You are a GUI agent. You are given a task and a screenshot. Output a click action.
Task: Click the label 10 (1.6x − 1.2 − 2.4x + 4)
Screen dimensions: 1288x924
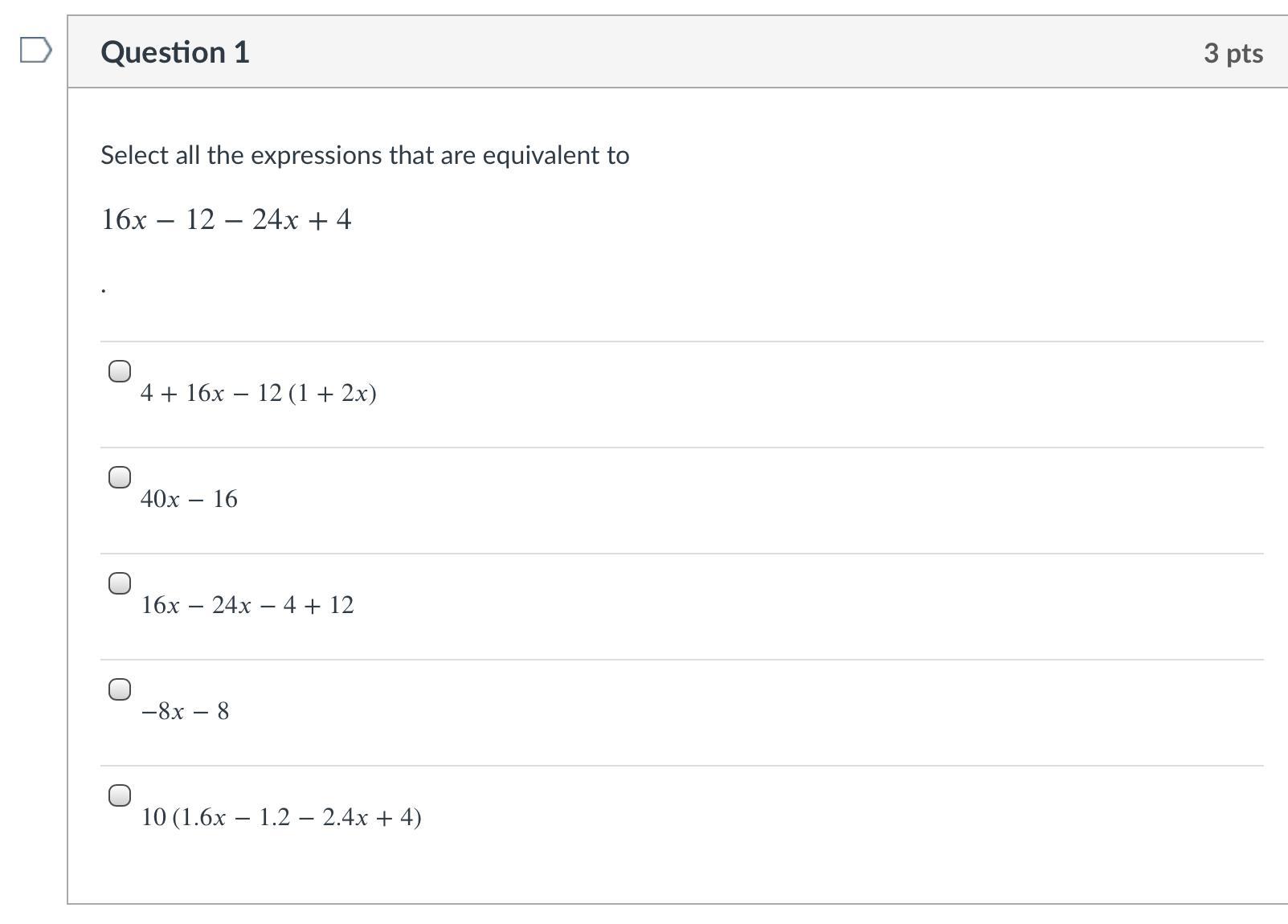coord(281,817)
